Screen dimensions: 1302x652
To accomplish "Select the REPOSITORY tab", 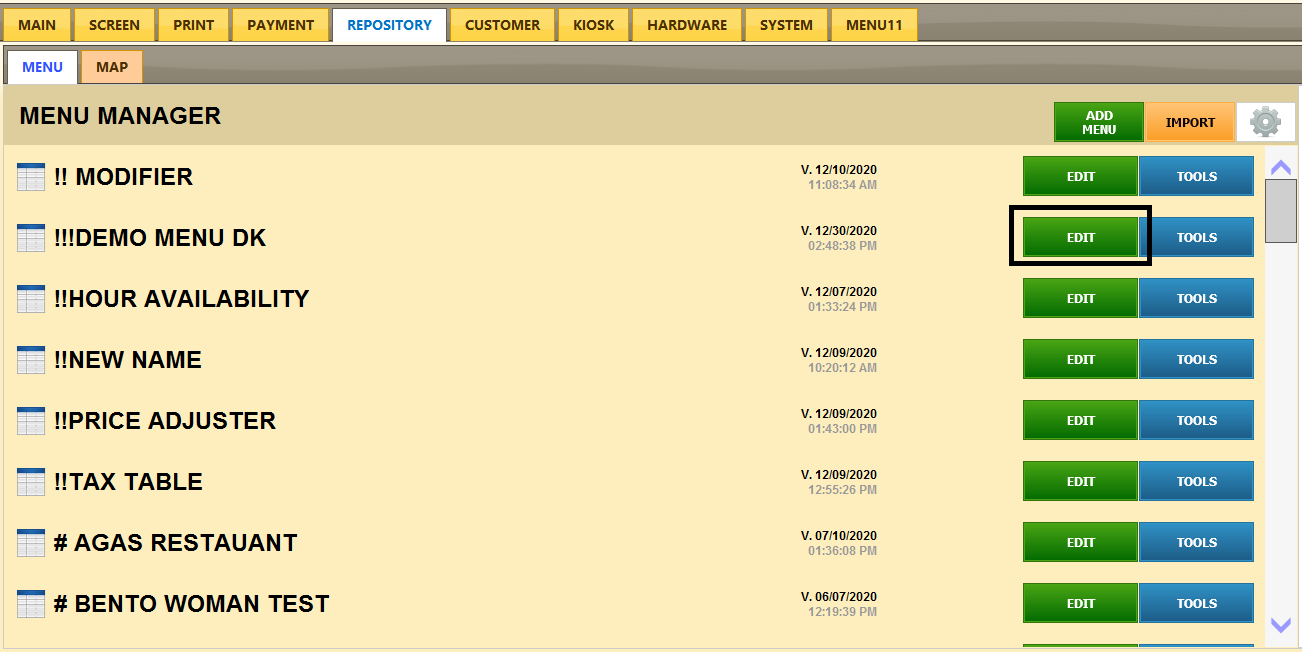I will click(x=389, y=25).
